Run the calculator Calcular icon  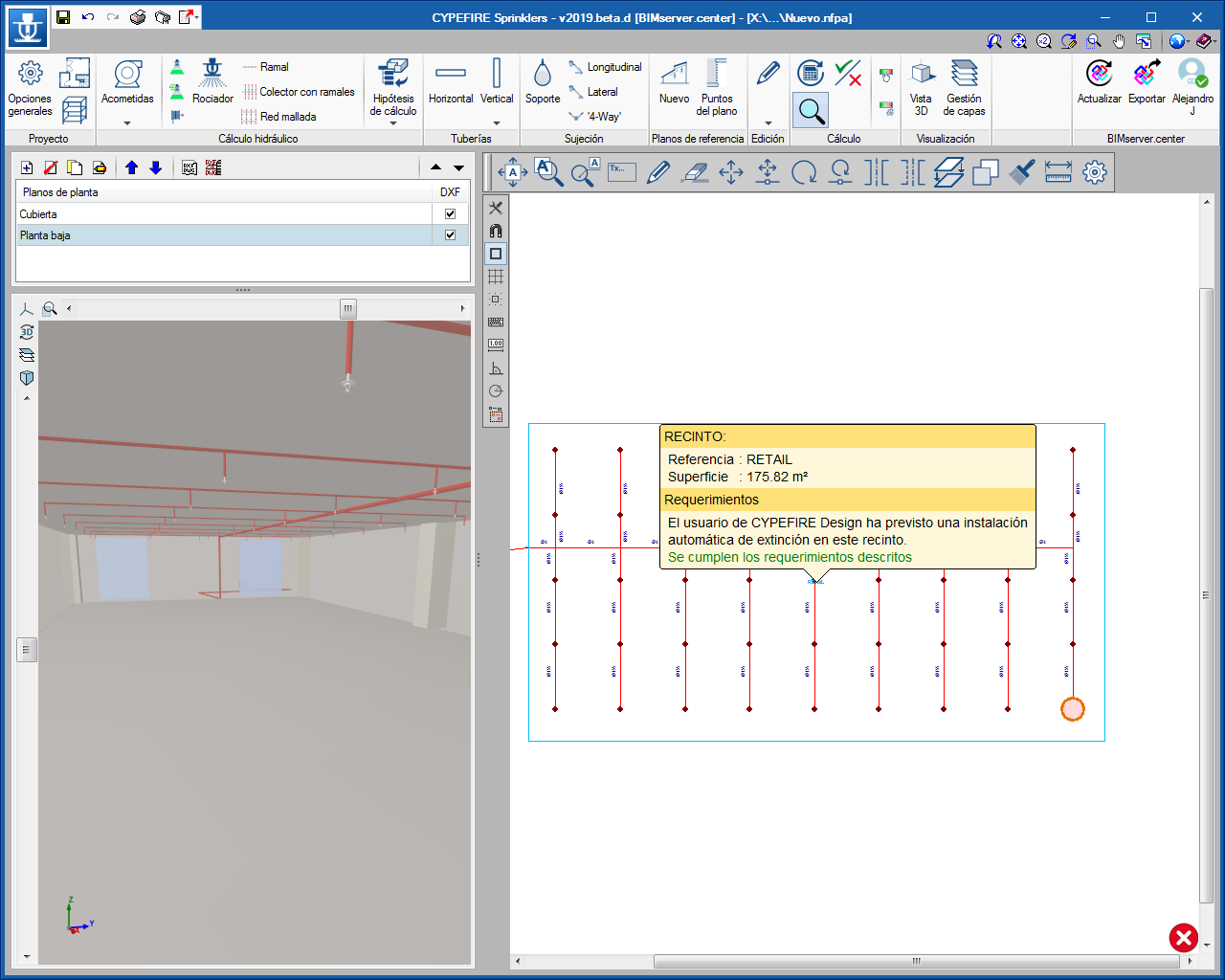811,73
